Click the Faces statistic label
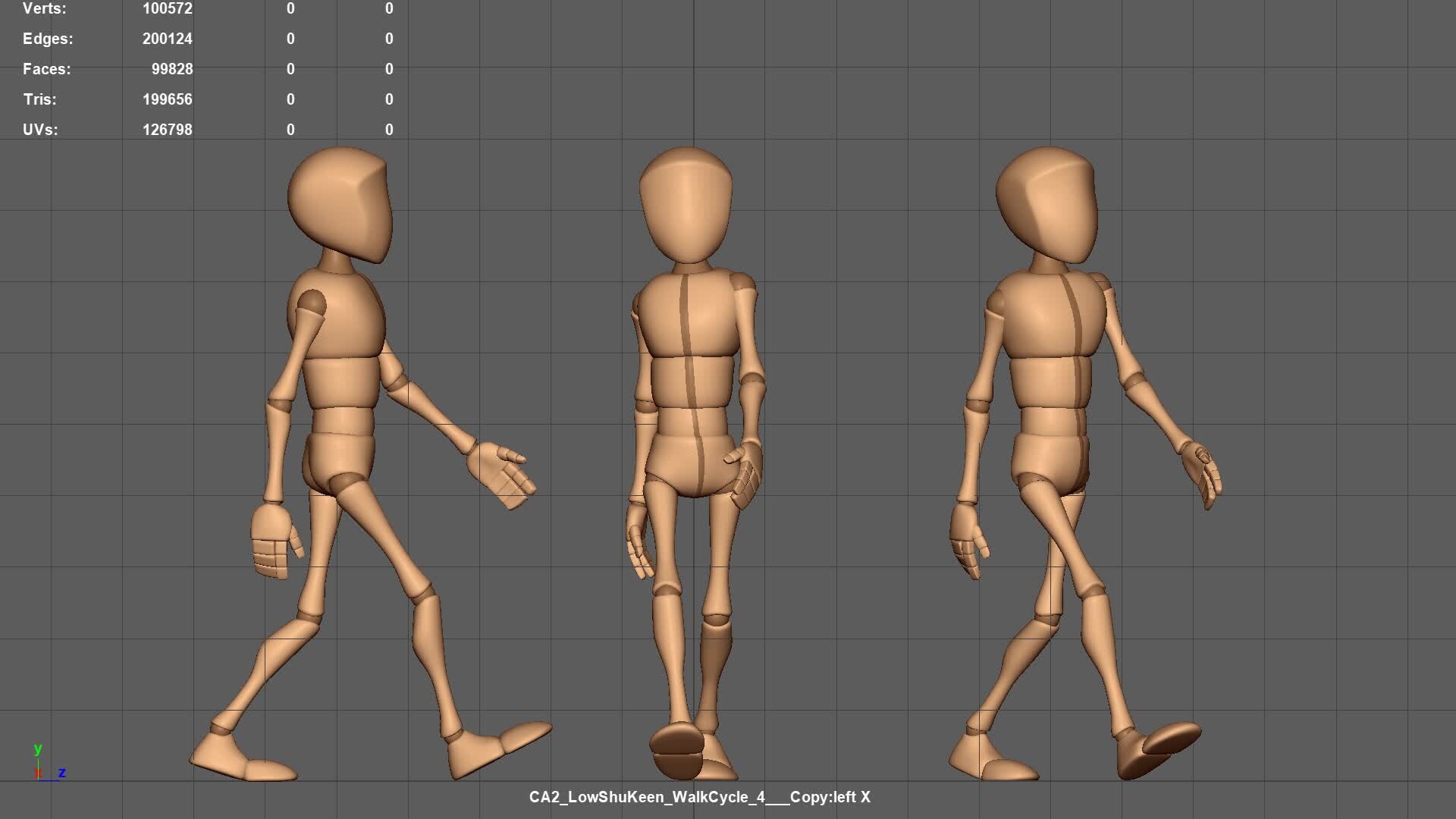The image size is (1456, 819). pyautogui.click(x=45, y=69)
